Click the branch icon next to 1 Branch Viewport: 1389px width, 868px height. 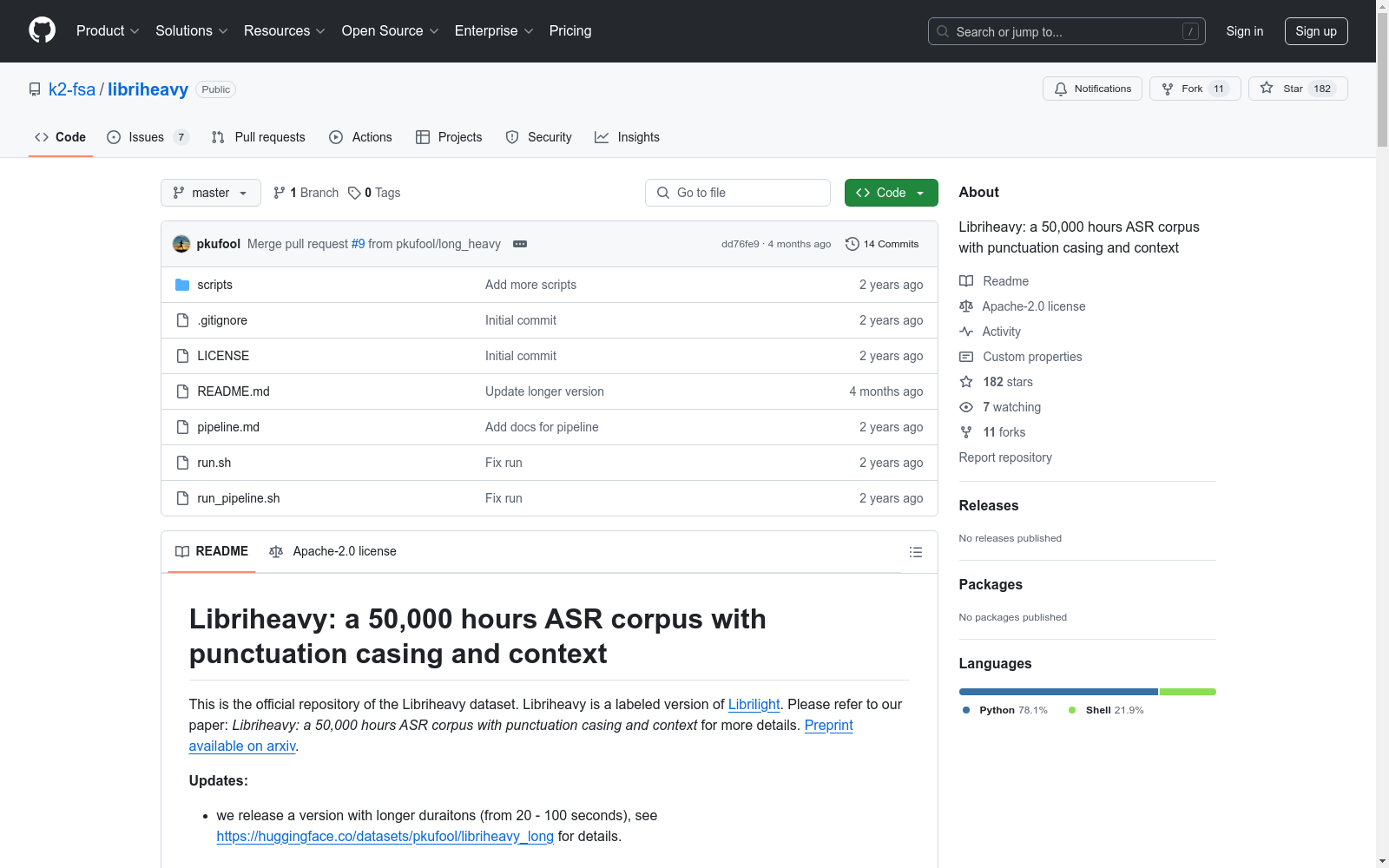[279, 193]
